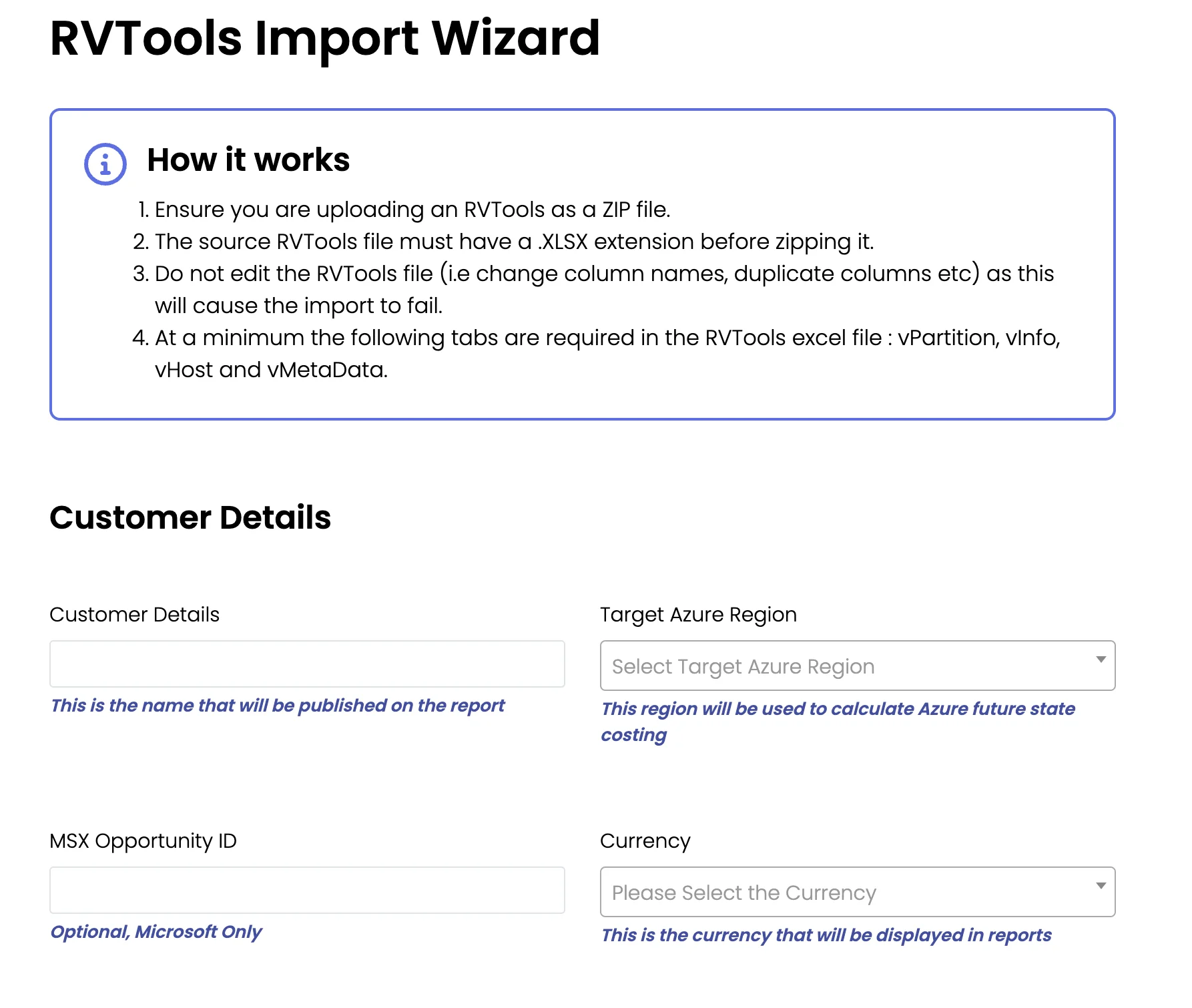This screenshot has height=1008, width=1192.
Task: Click 'This region will be used to calculate' hint
Action: [x=838, y=722]
